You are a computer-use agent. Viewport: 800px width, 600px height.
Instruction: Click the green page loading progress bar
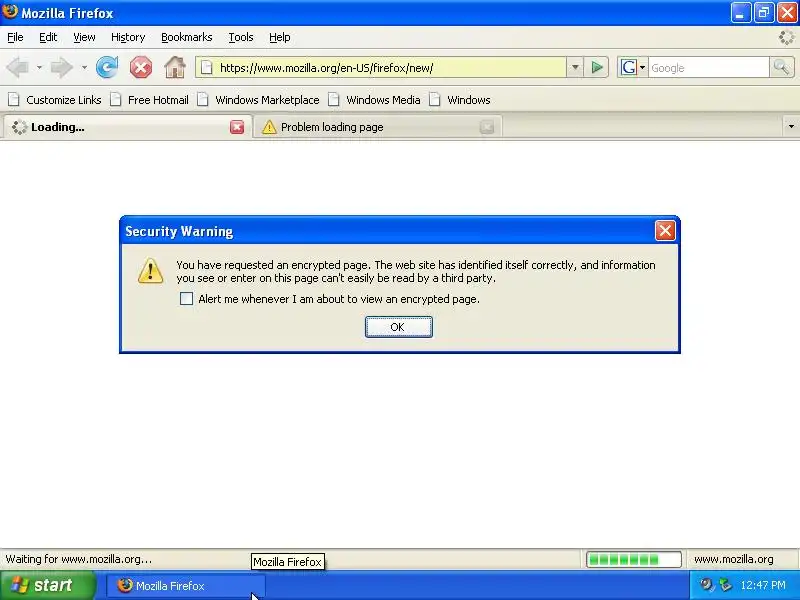634,560
